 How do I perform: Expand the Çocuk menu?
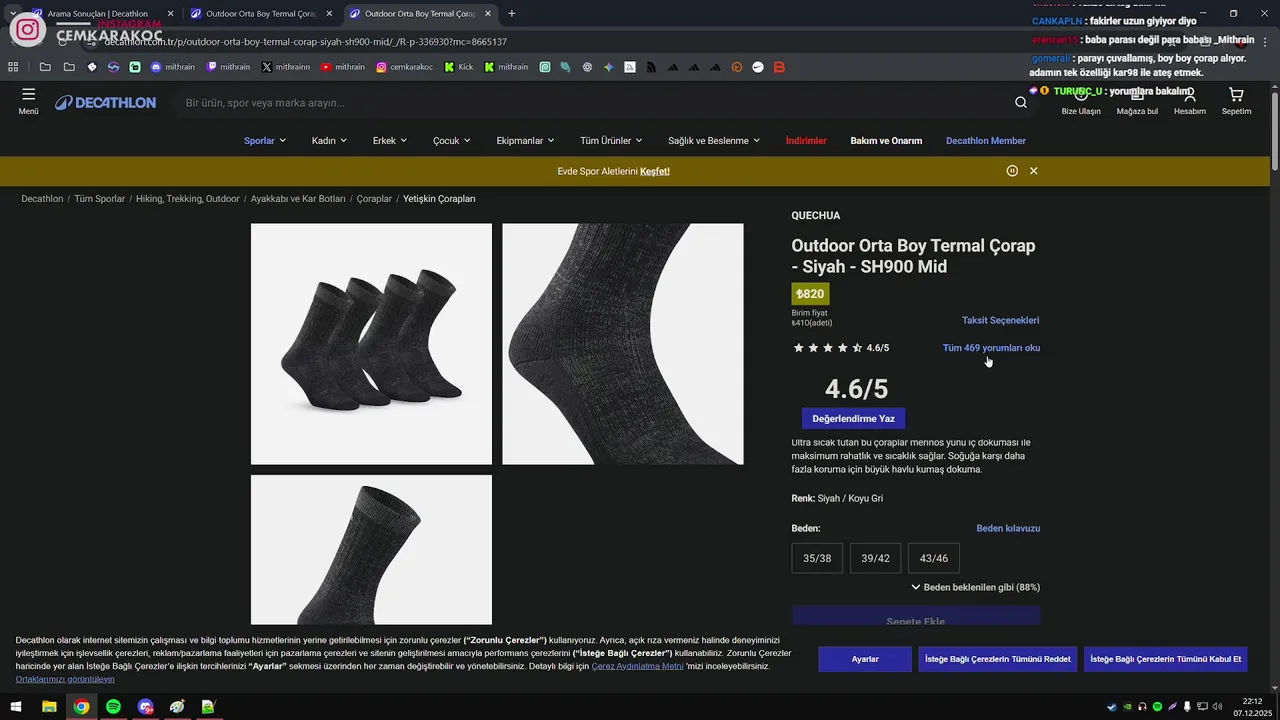[452, 141]
